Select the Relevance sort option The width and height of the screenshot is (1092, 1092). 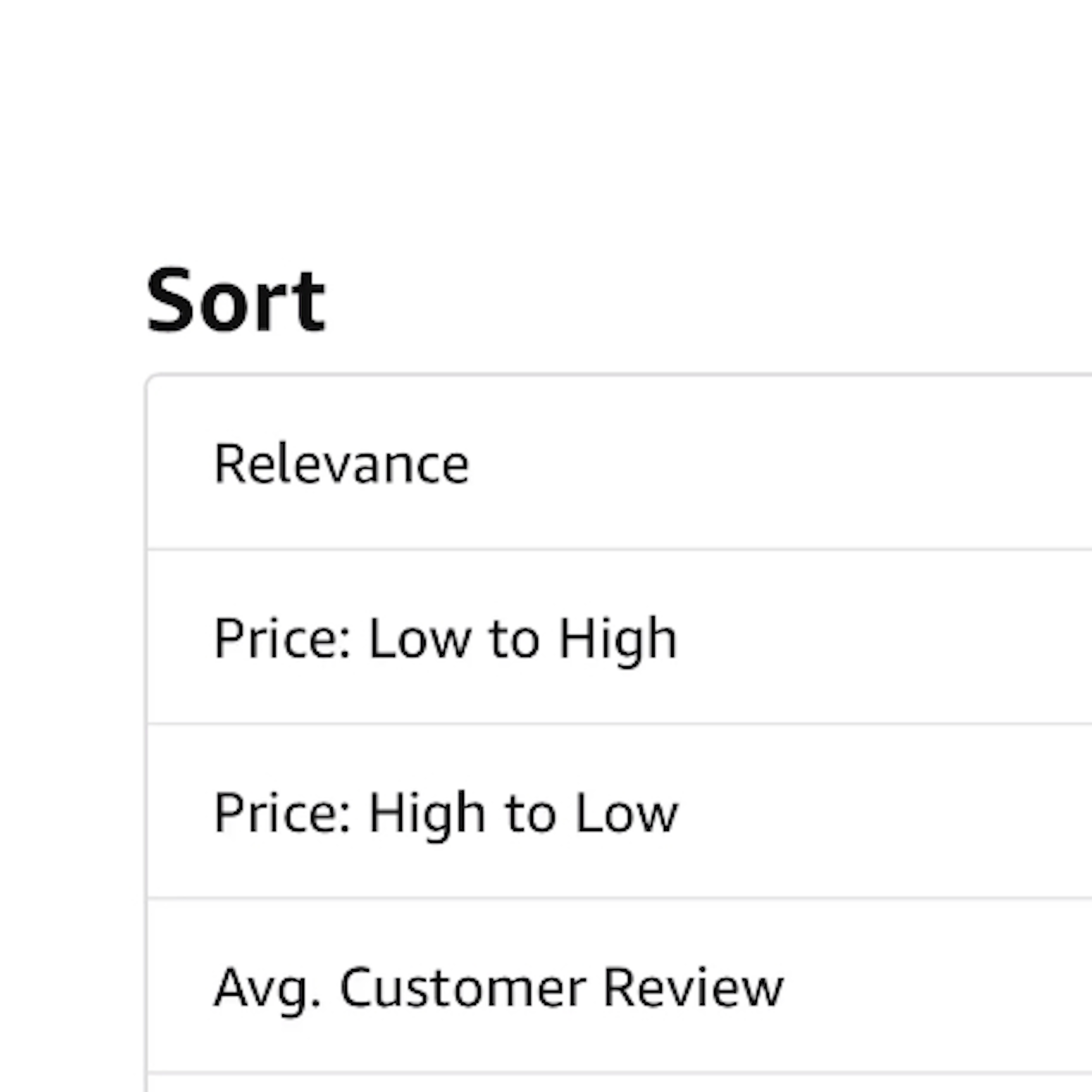click(x=341, y=464)
